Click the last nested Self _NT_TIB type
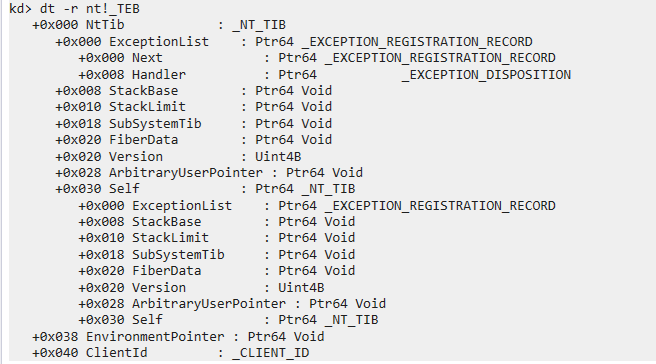The height and width of the screenshot is (364, 656). tap(351, 320)
